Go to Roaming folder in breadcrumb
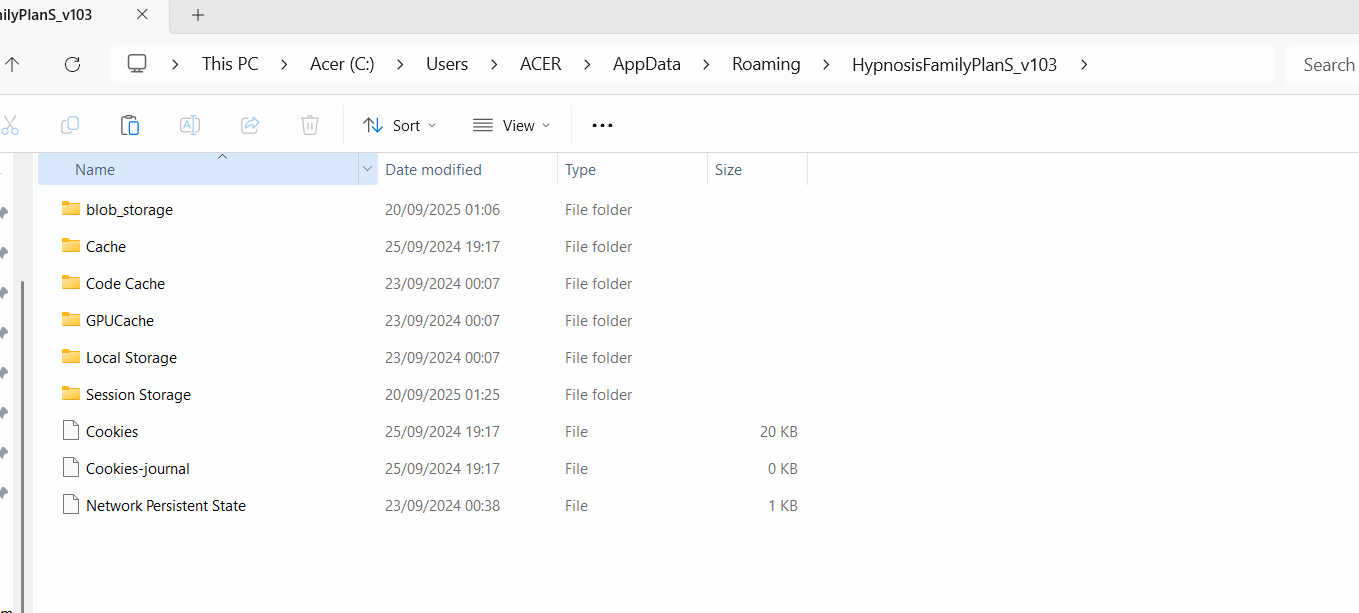Screen dimensions: 1359x613 pyautogui.click(x=766, y=64)
